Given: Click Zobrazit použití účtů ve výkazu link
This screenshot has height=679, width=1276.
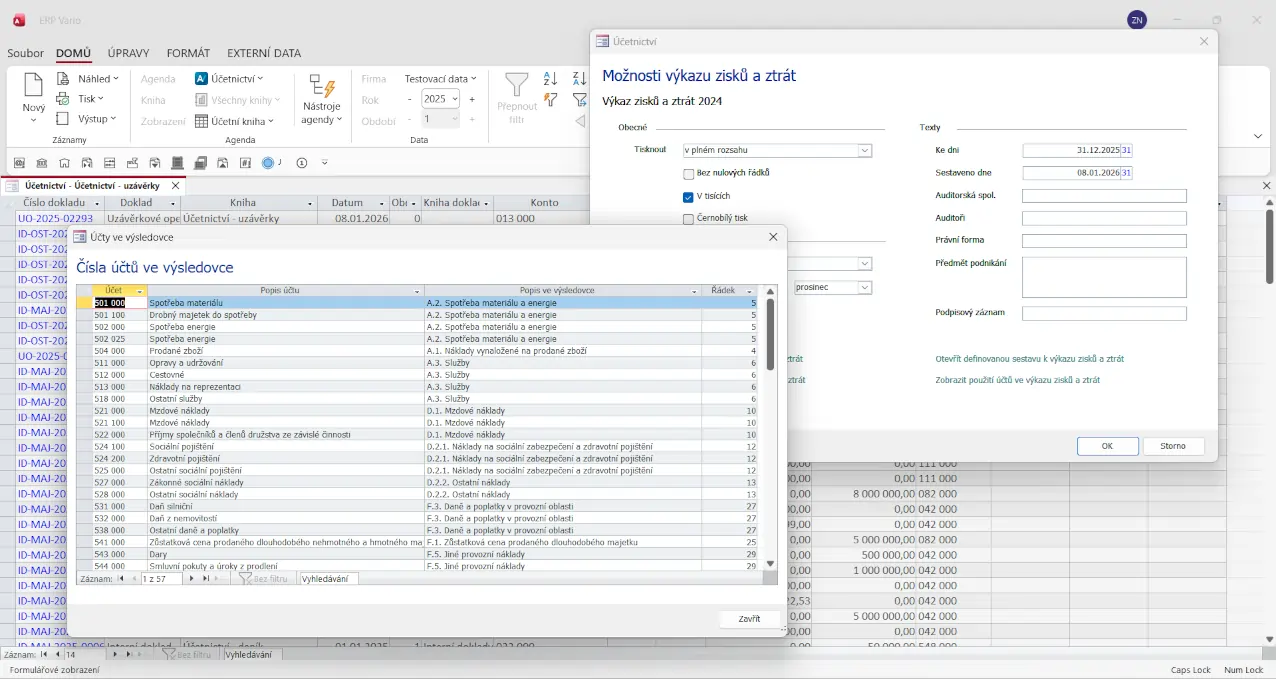Looking at the screenshot, I should 1017,380.
